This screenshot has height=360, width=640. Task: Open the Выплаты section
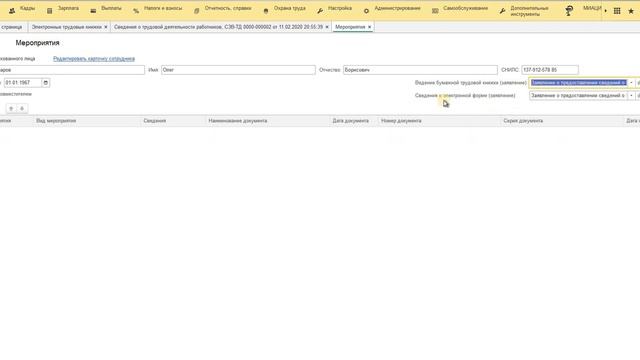[x=111, y=8]
